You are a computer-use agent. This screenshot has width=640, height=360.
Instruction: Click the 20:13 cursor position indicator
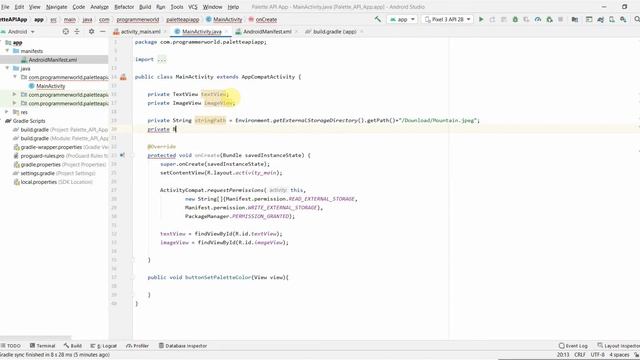click(563, 355)
